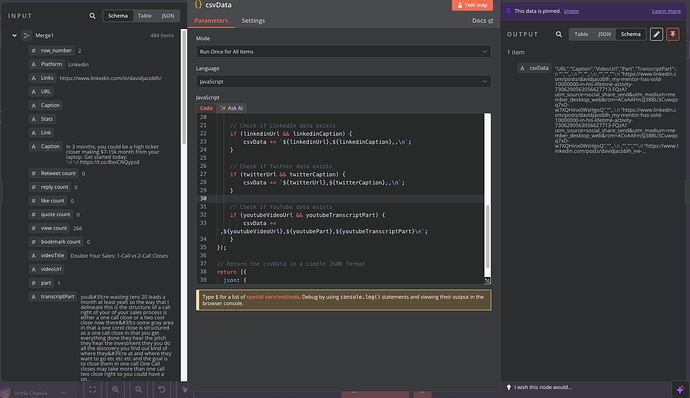Switch Output view to Table
The height and width of the screenshot is (398, 690).
(581, 34)
